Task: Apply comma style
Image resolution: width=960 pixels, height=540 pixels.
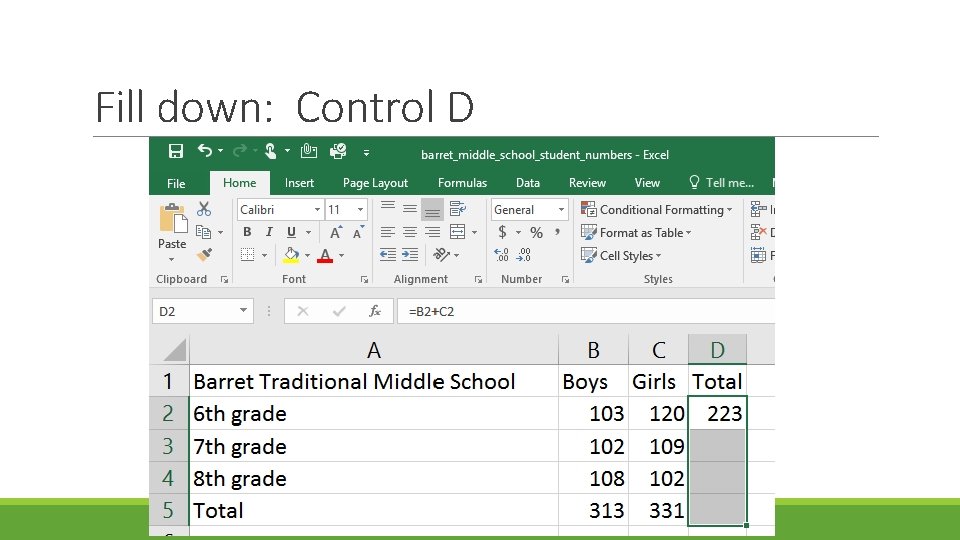Action: pyautogui.click(x=557, y=232)
